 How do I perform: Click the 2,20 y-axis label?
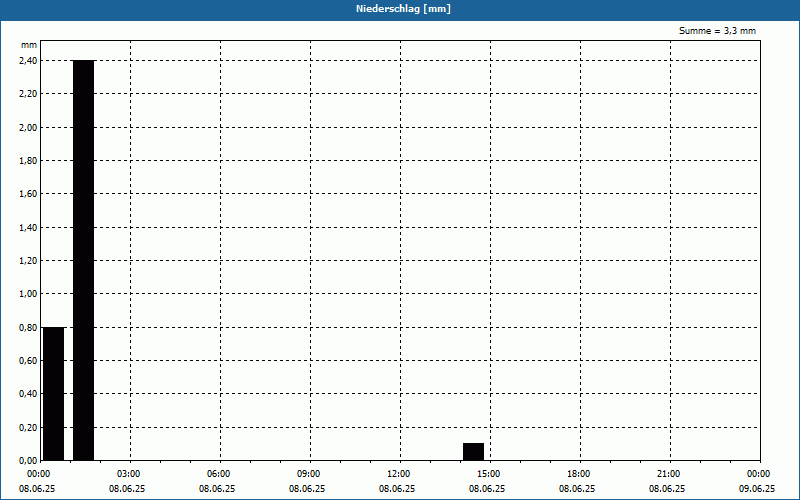(x=29, y=94)
